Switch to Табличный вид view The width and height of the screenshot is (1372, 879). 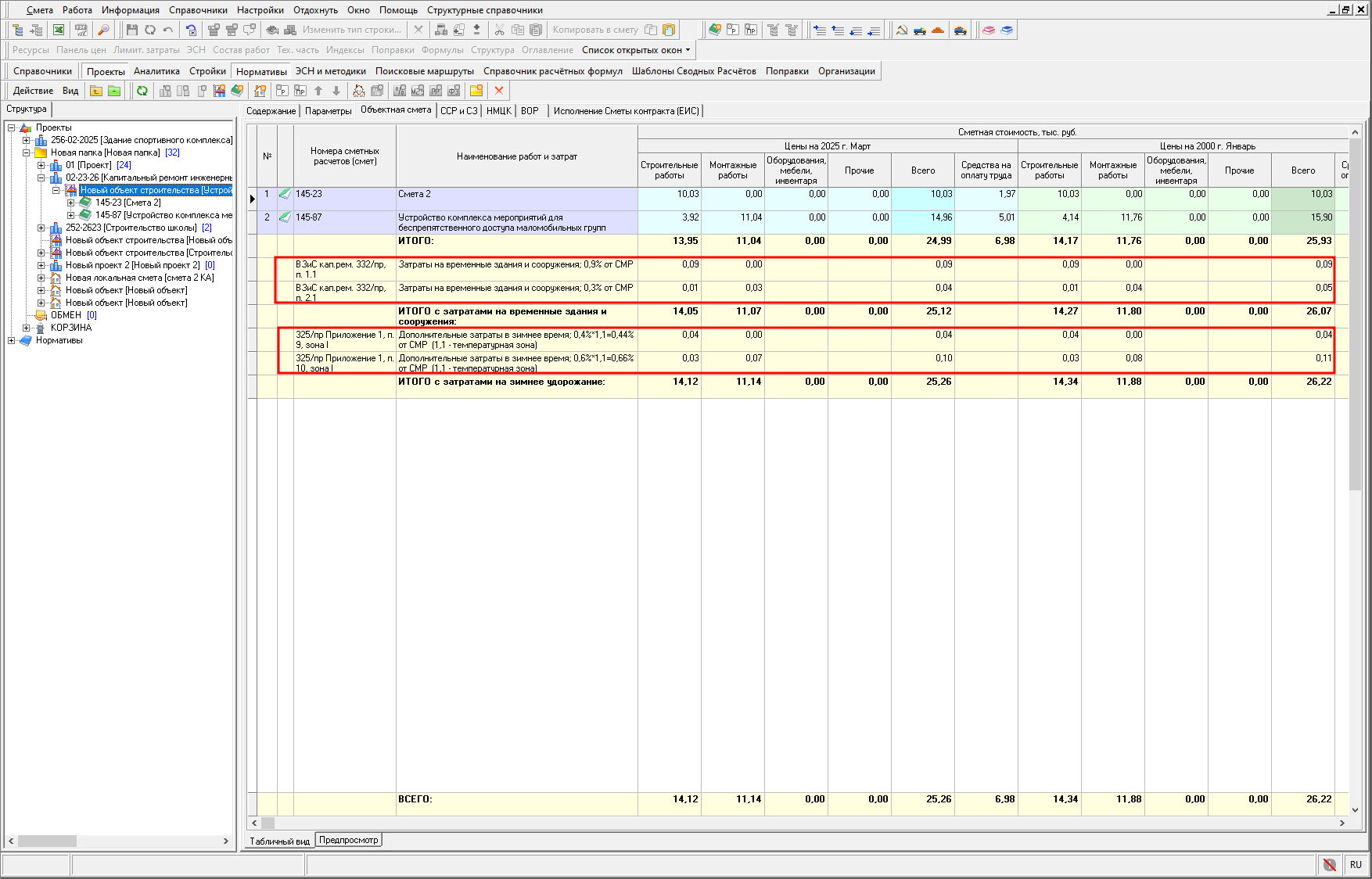click(279, 841)
